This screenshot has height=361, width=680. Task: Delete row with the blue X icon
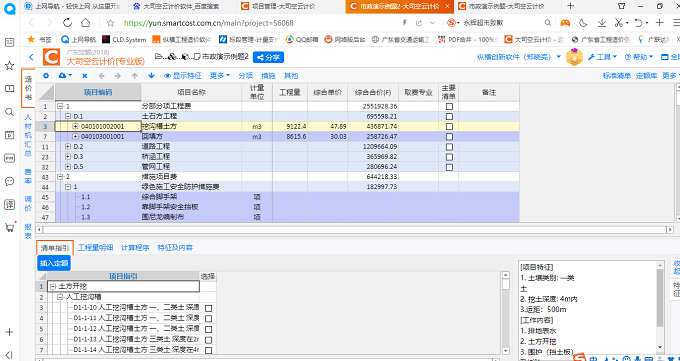85,75
